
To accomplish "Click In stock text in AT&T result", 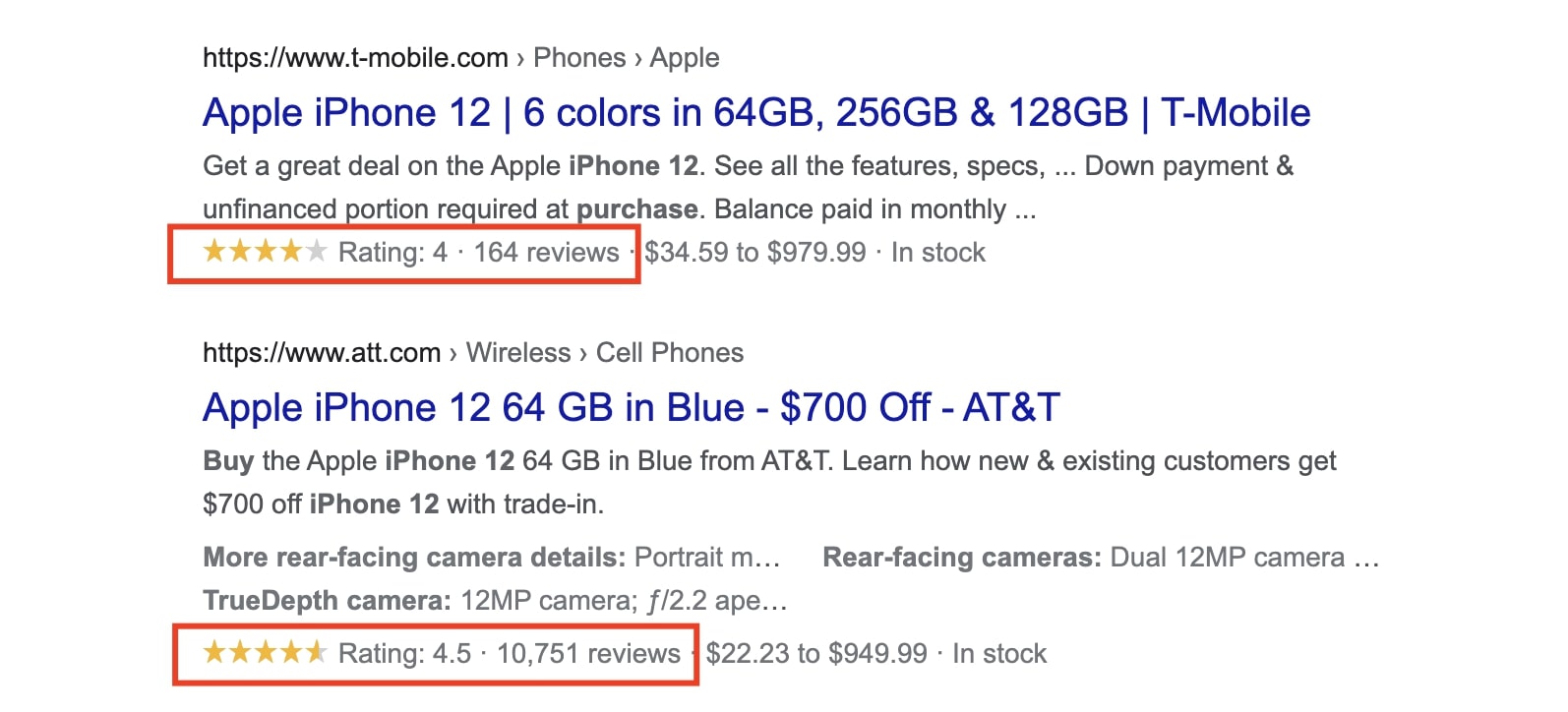I will click(x=999, y=654).
